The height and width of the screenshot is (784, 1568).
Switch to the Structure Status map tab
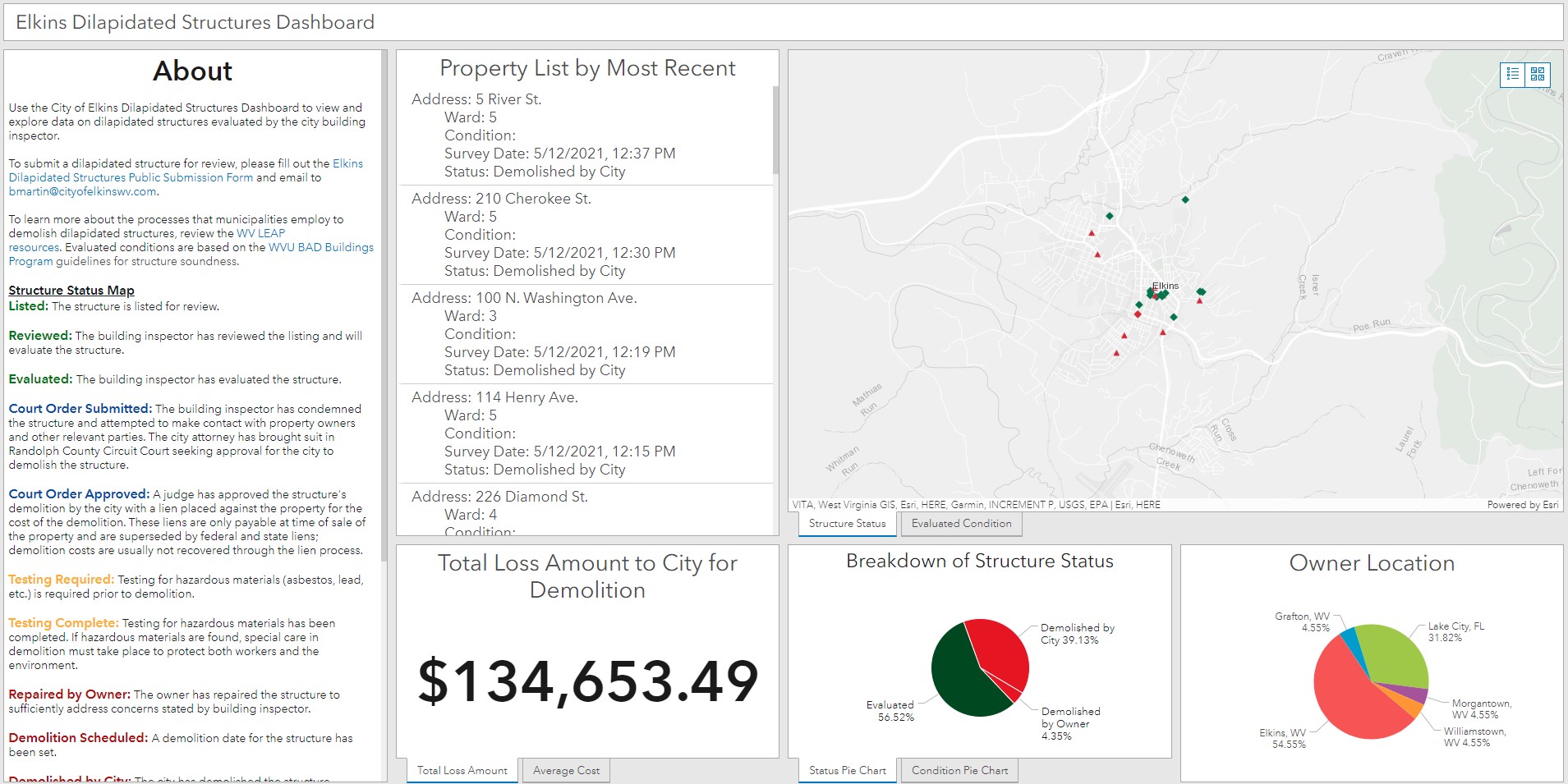tap(847, 524)
